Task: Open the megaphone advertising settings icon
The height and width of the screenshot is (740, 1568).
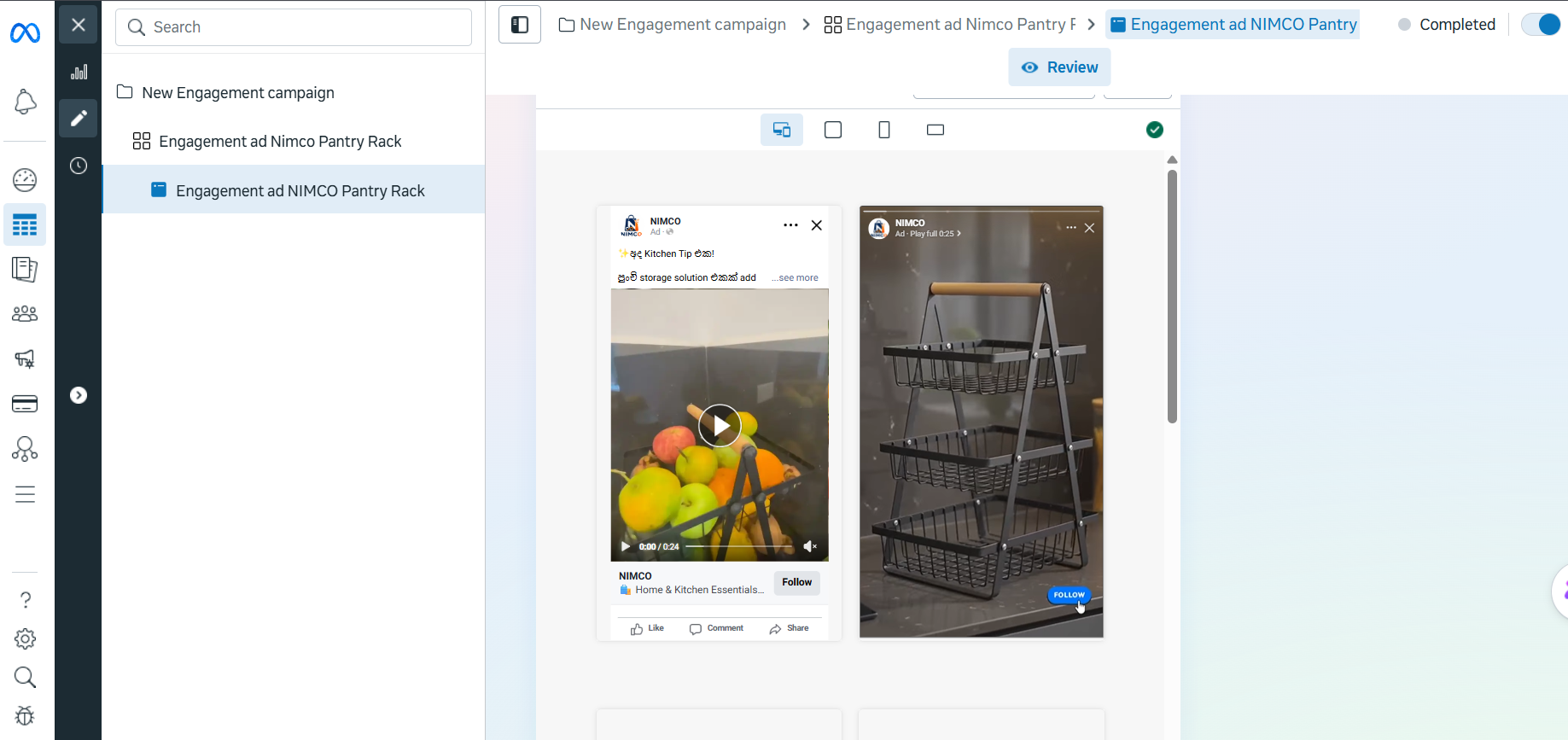Action: pyautogui.click(x=25, y=359)
